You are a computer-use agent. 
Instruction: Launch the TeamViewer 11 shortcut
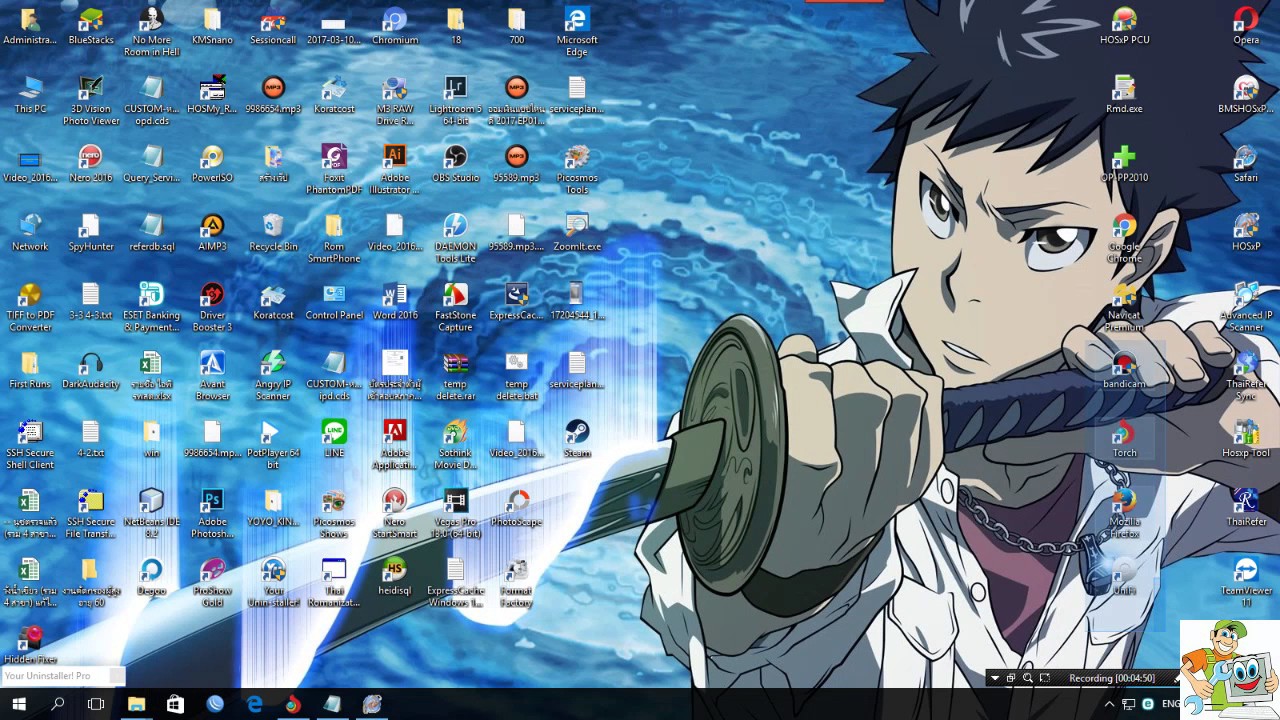1246,584
